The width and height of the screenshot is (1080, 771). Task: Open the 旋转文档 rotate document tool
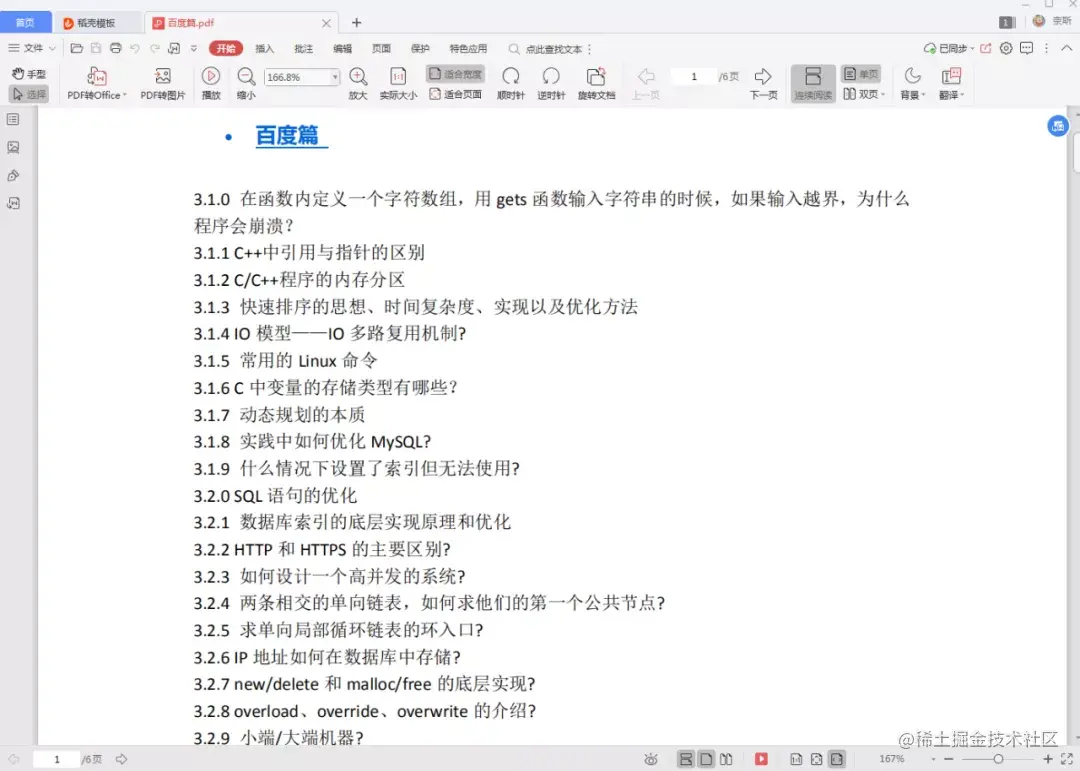[597, 80]
